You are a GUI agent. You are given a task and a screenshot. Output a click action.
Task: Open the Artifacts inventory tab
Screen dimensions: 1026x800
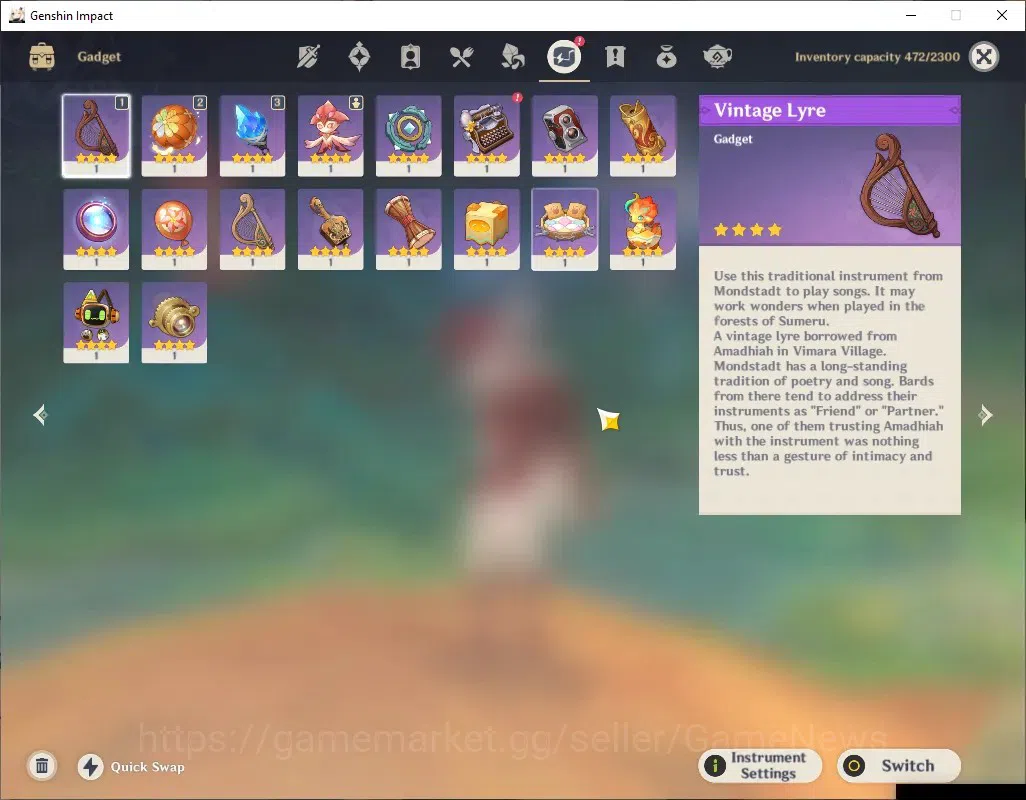pos(359,57)
